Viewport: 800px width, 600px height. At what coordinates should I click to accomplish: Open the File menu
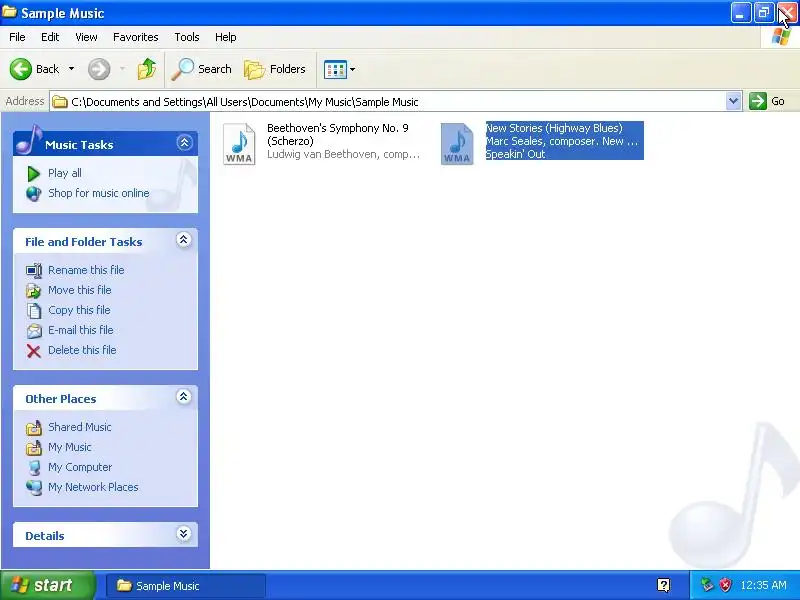[x=17, y=37]
